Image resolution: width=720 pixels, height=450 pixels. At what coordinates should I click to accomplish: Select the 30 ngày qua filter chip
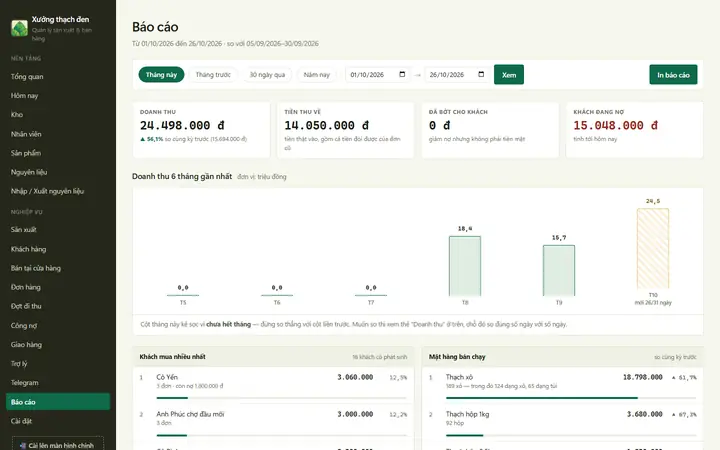click(267, 74)
